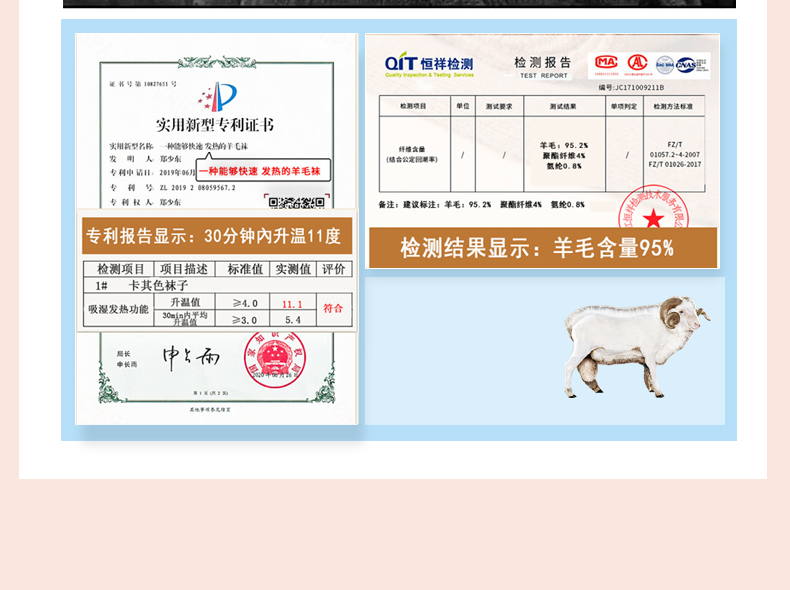The height and width of the screenshot is (590, 790).
Task: Click header '测试结果' in test report
Action: (563, 106)
